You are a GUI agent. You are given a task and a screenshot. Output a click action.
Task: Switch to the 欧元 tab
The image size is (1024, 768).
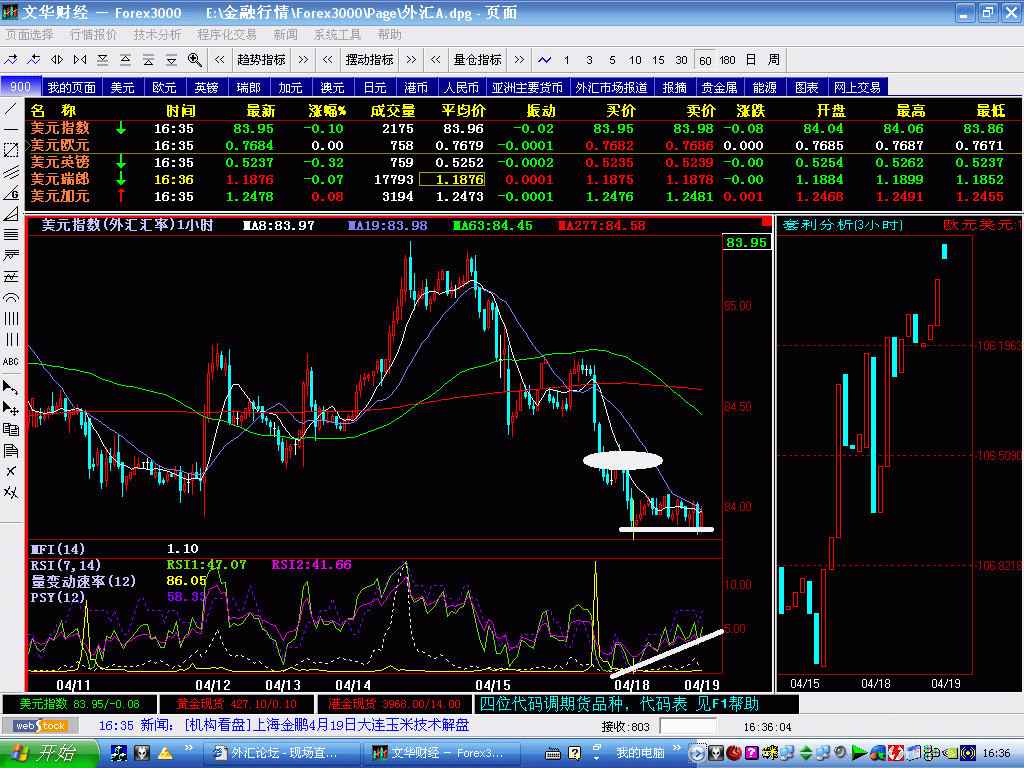click(x=164, y=87)
